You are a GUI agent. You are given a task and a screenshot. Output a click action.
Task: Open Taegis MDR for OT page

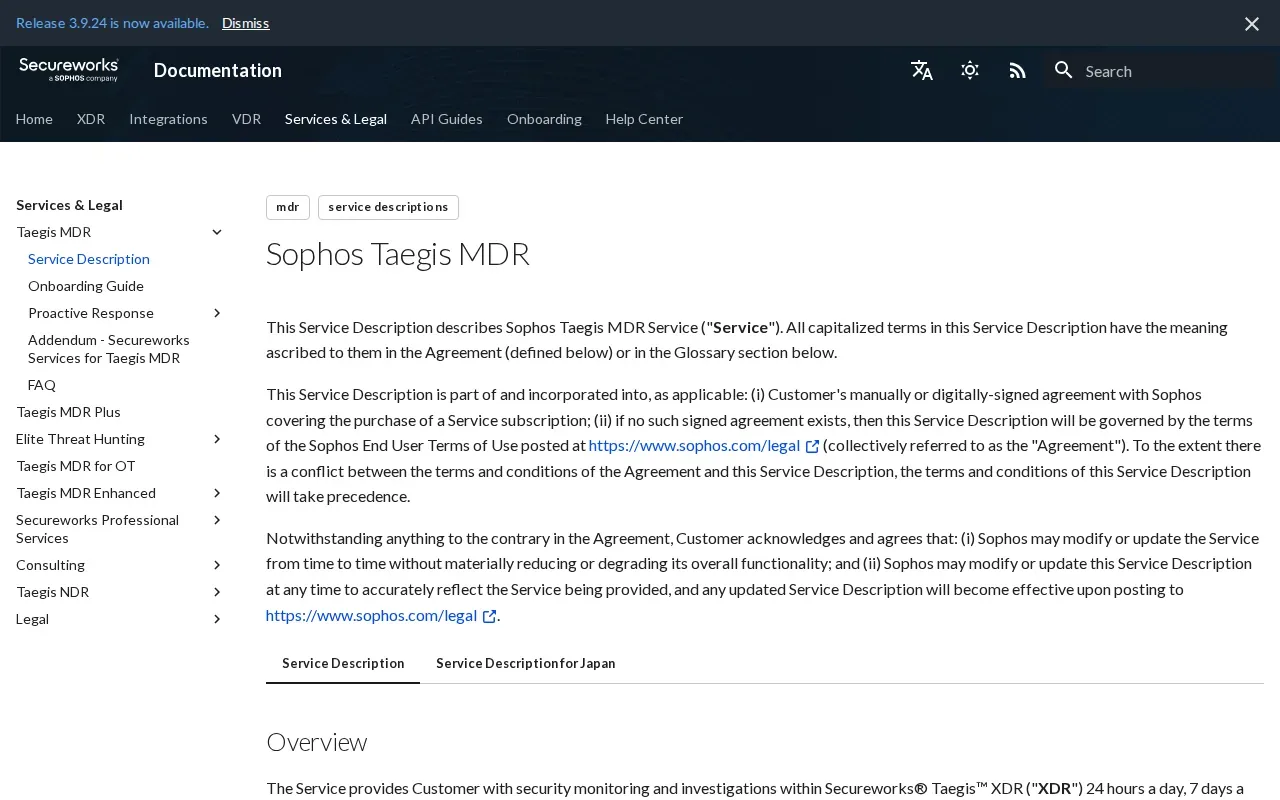(76, 466)
